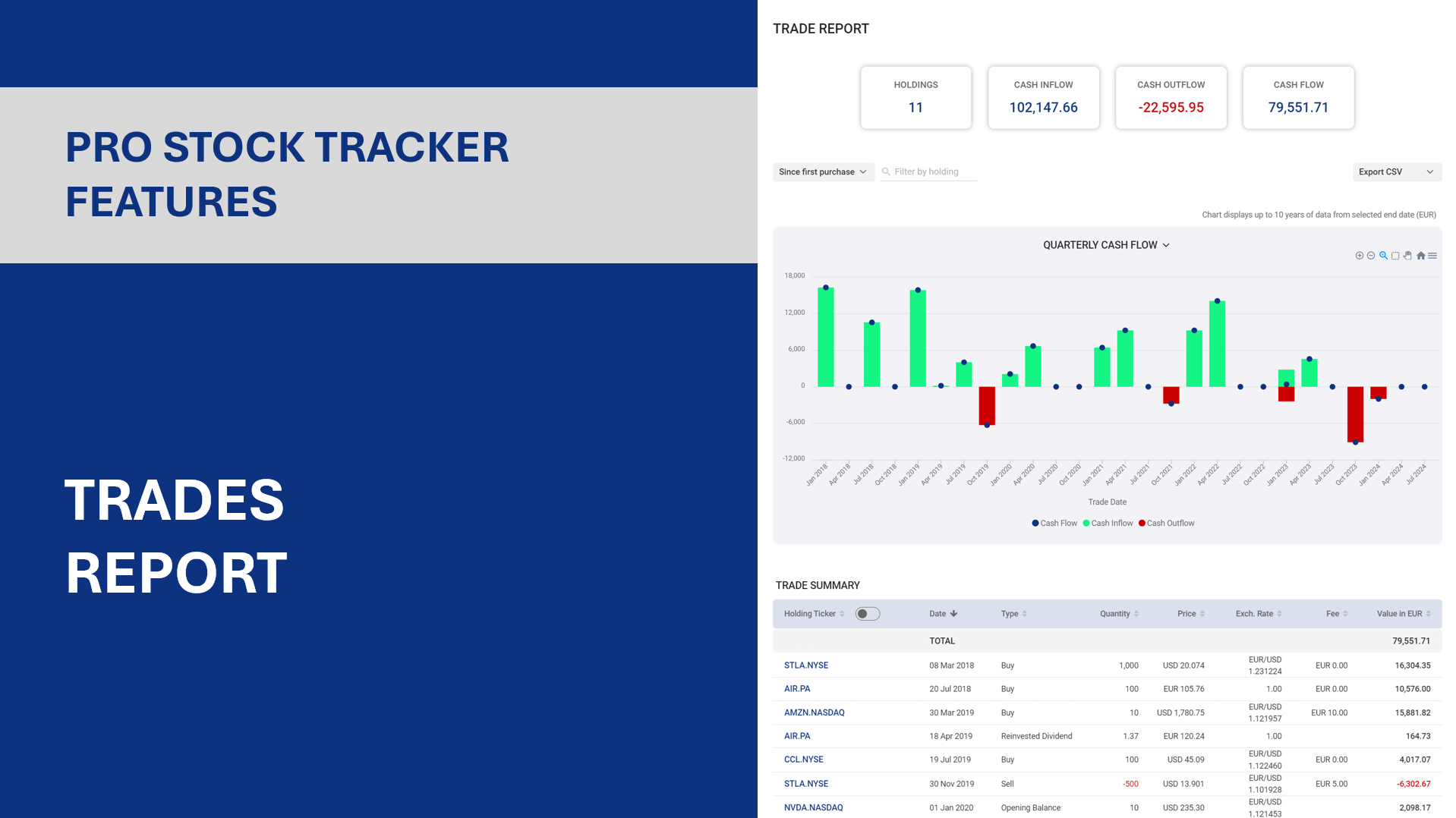Sort by Quantity column header

pyautogui.click(x=1118, y=614)
